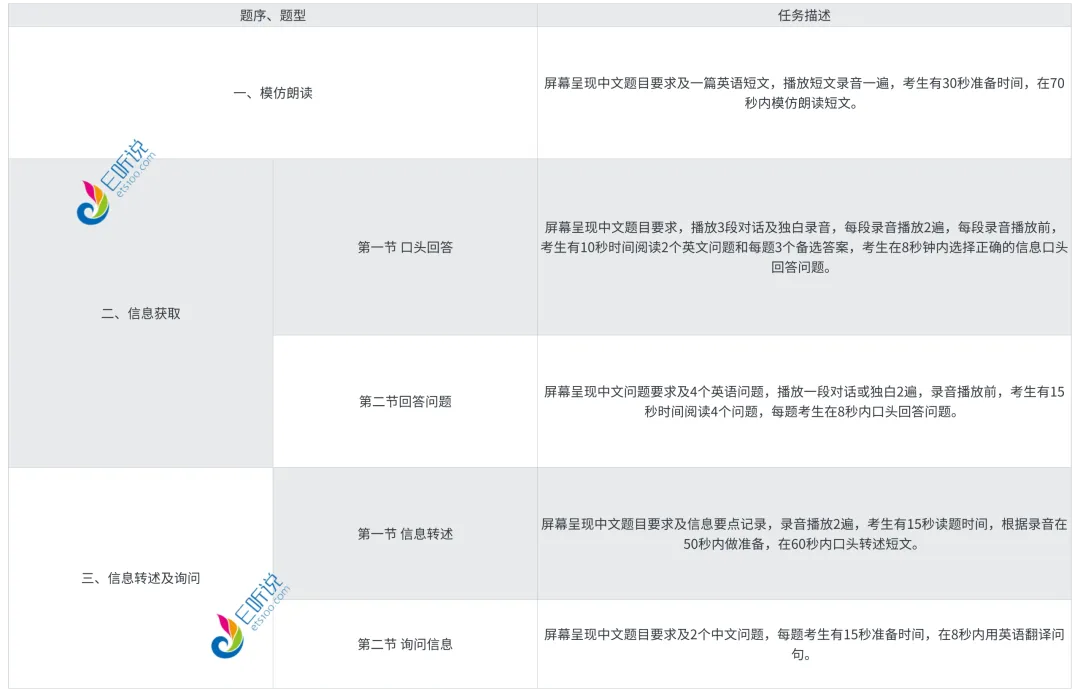Select the 第一节 信息转述 cell
Screen dimensions: 1080x691
(x=404, y=533)
